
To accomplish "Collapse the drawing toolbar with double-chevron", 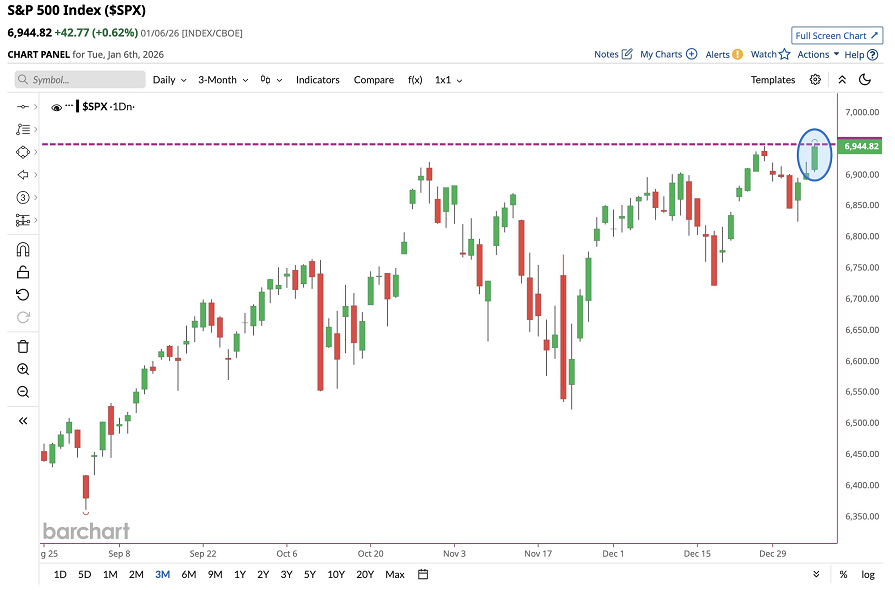I will click(23, 421).
